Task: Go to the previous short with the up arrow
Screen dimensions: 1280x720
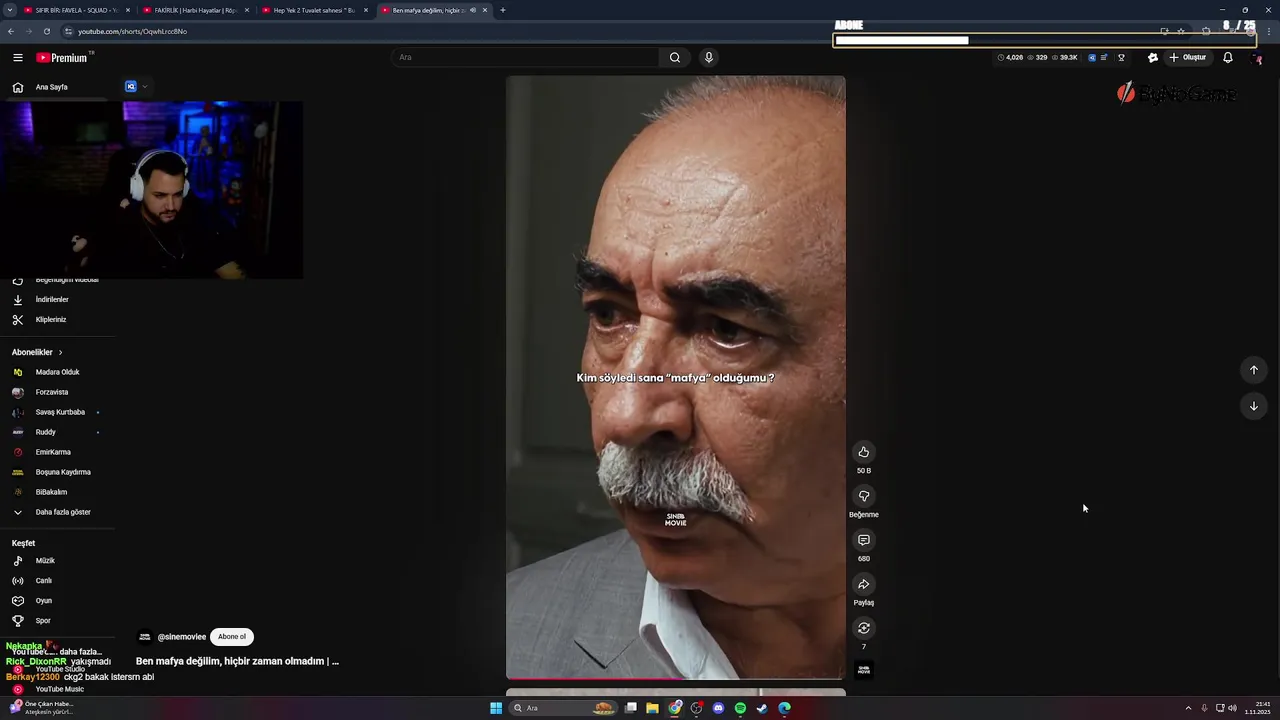Action: coord(1254,370)
